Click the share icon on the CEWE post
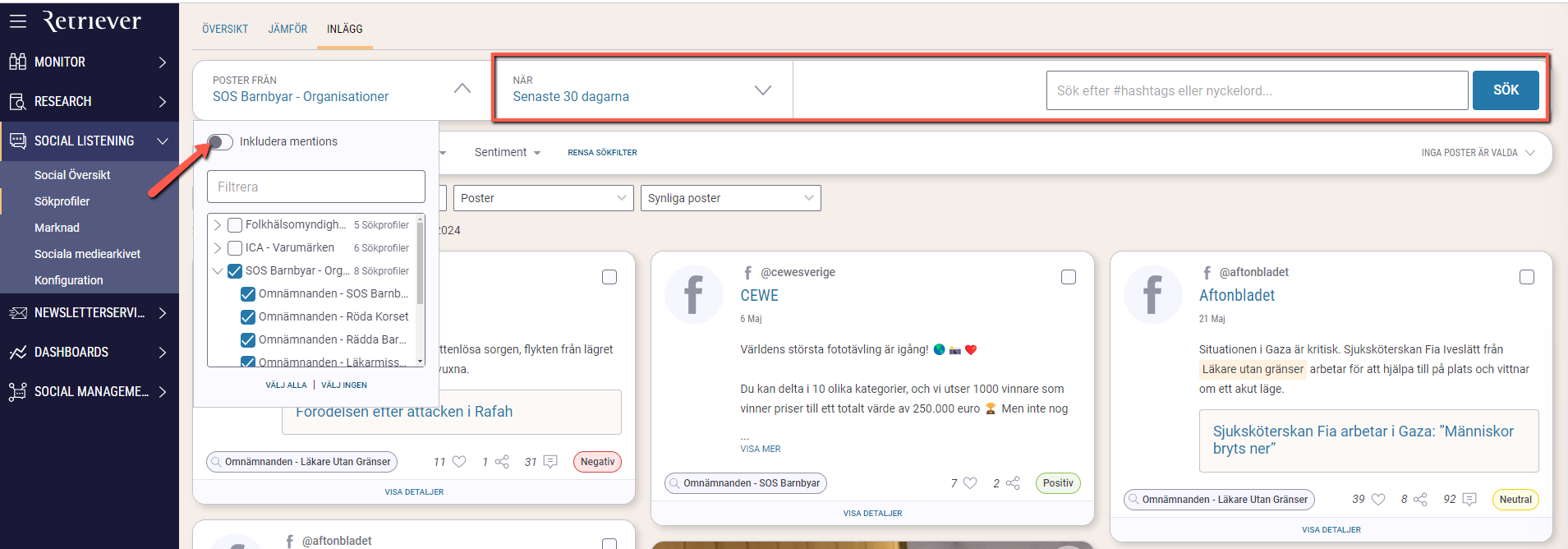 pos(1013,483)
